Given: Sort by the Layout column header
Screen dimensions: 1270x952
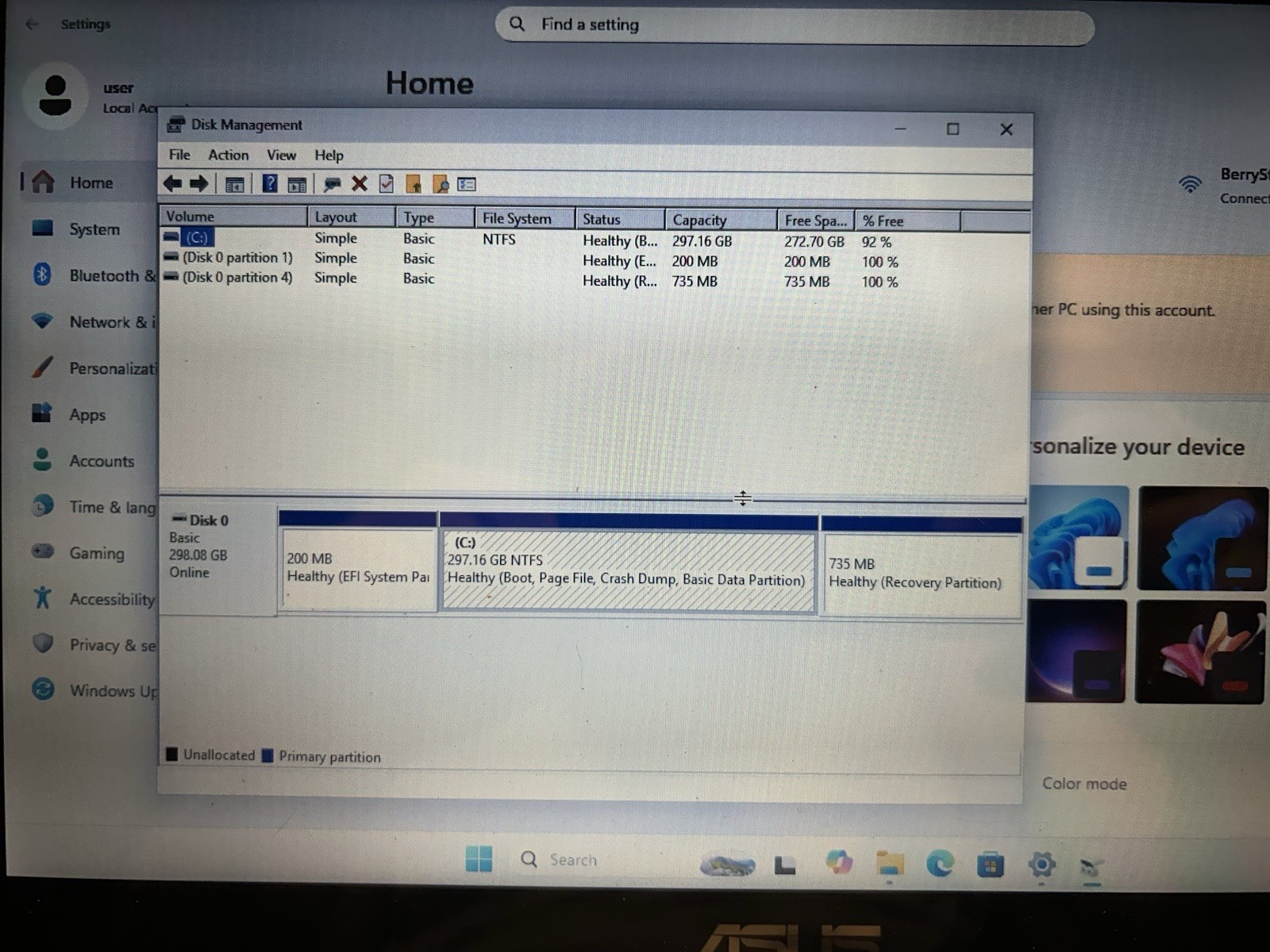Looking at the screenshot, I should tap(352, 217).
